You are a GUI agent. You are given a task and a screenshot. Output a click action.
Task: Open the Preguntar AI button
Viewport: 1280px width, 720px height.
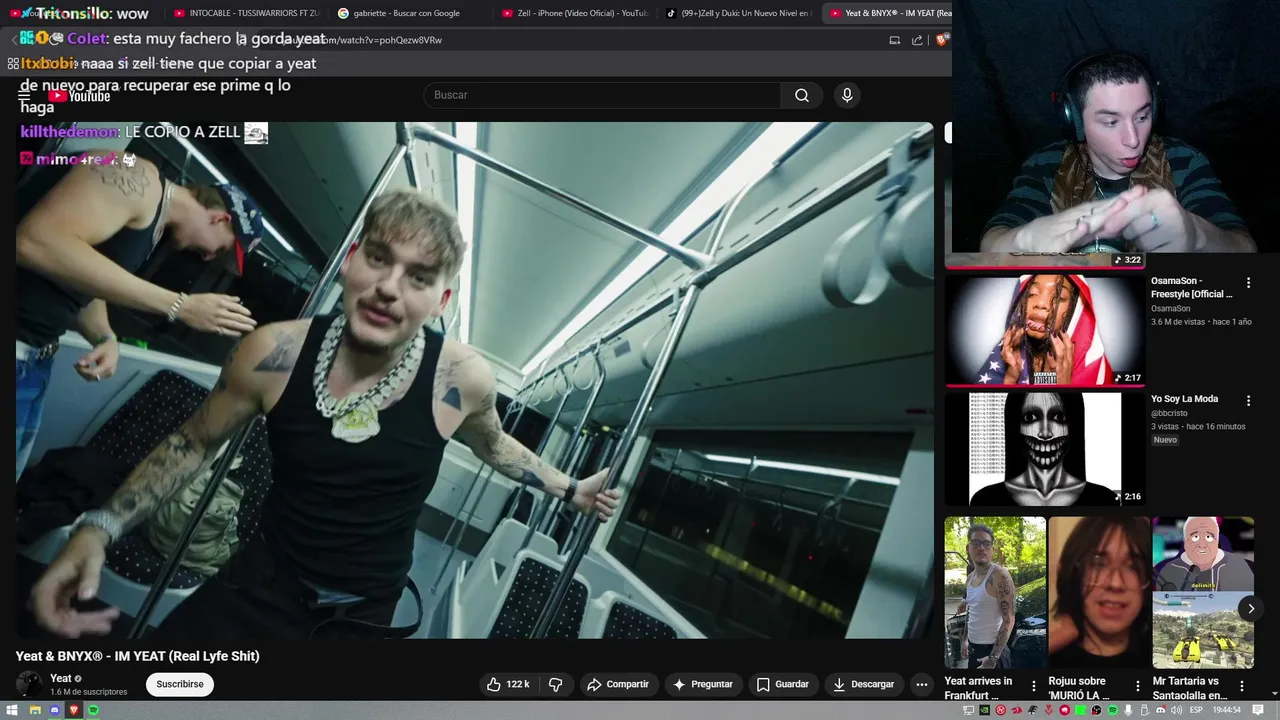703,684
